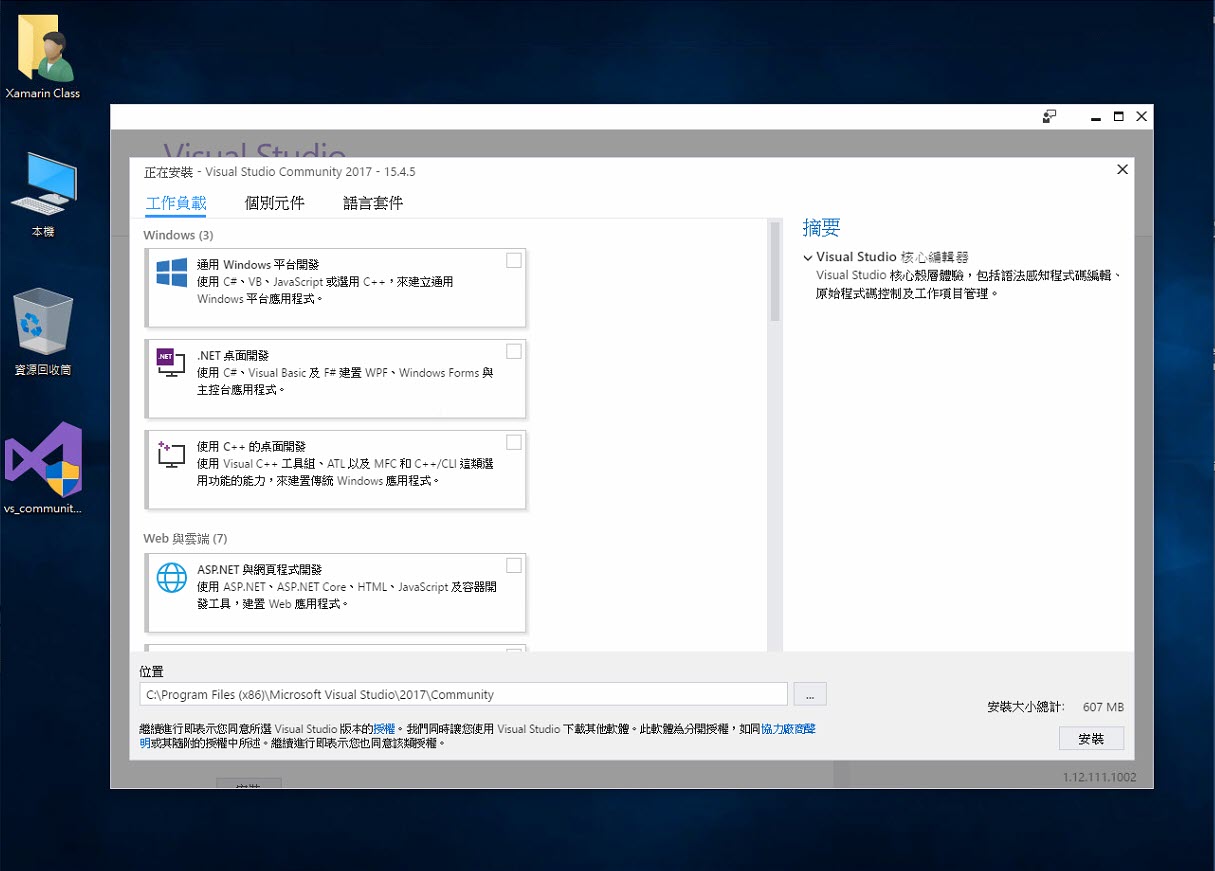Click the 位置 install path input field
The width and height of the screenshot is (1215, 871).
pyautogui.click(x=464, y=694)
